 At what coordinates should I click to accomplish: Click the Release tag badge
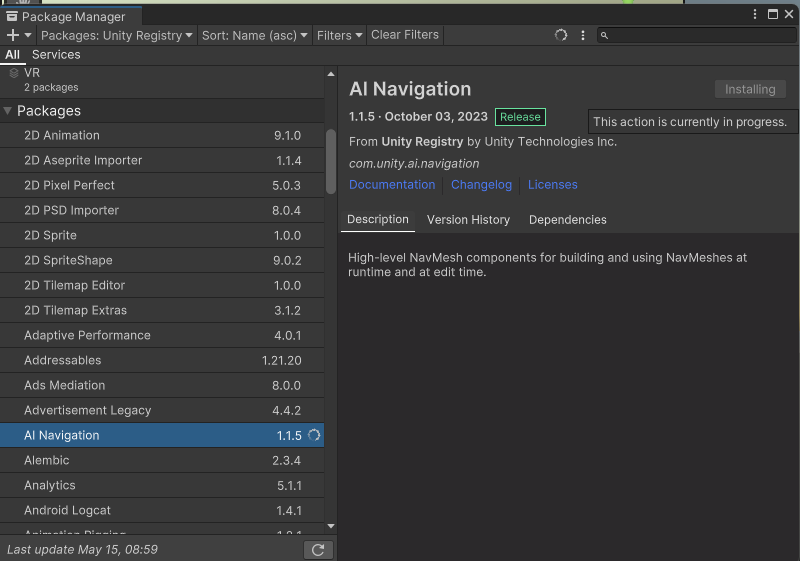point(520,117)
